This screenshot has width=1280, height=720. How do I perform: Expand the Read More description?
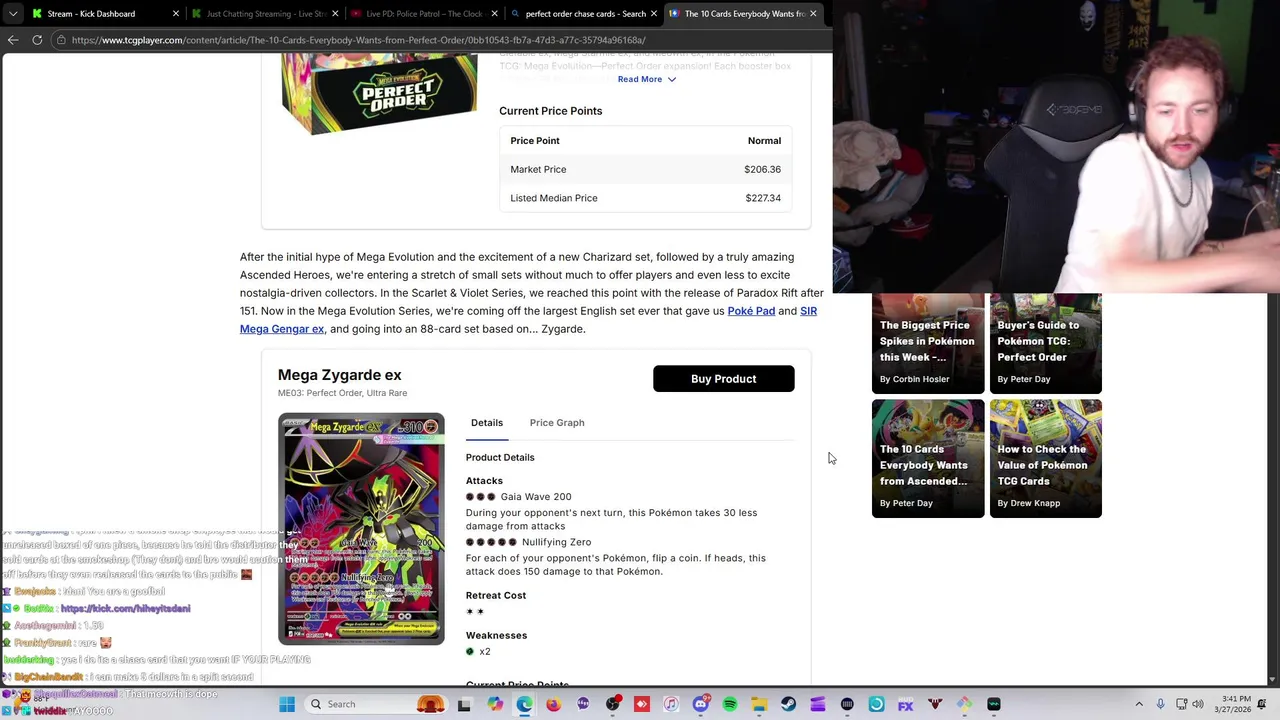(646, 79)
